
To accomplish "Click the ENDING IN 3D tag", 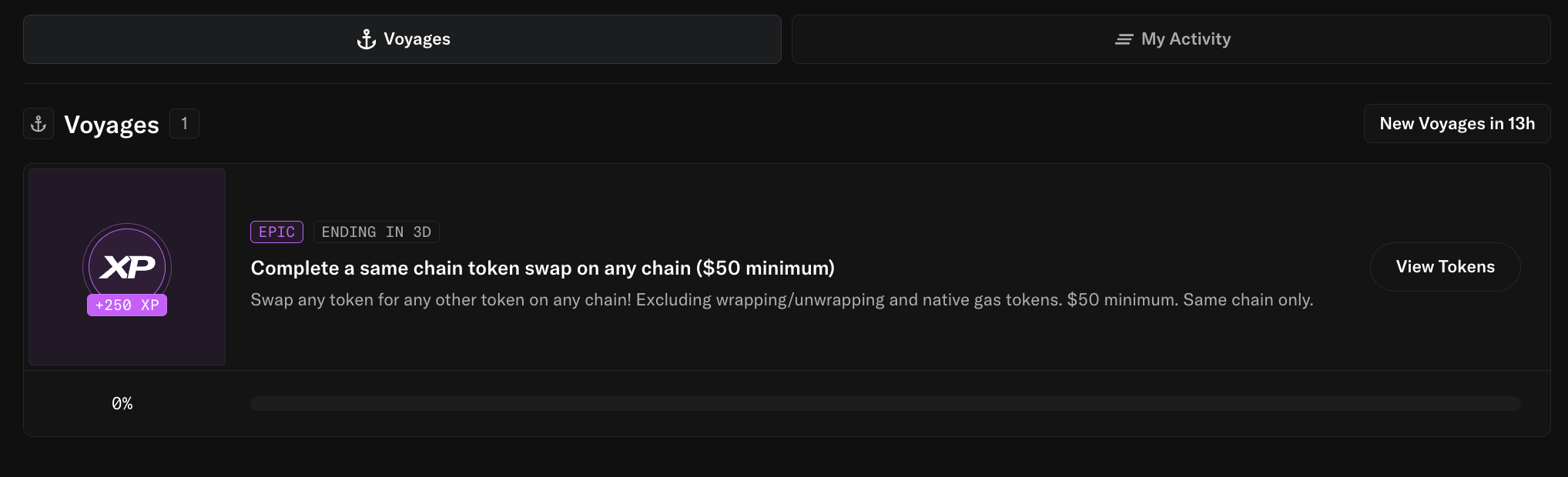I will [376, 232].
